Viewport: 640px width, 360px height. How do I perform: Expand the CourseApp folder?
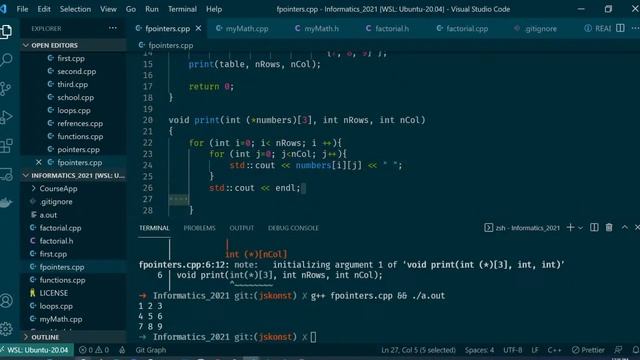73,189
